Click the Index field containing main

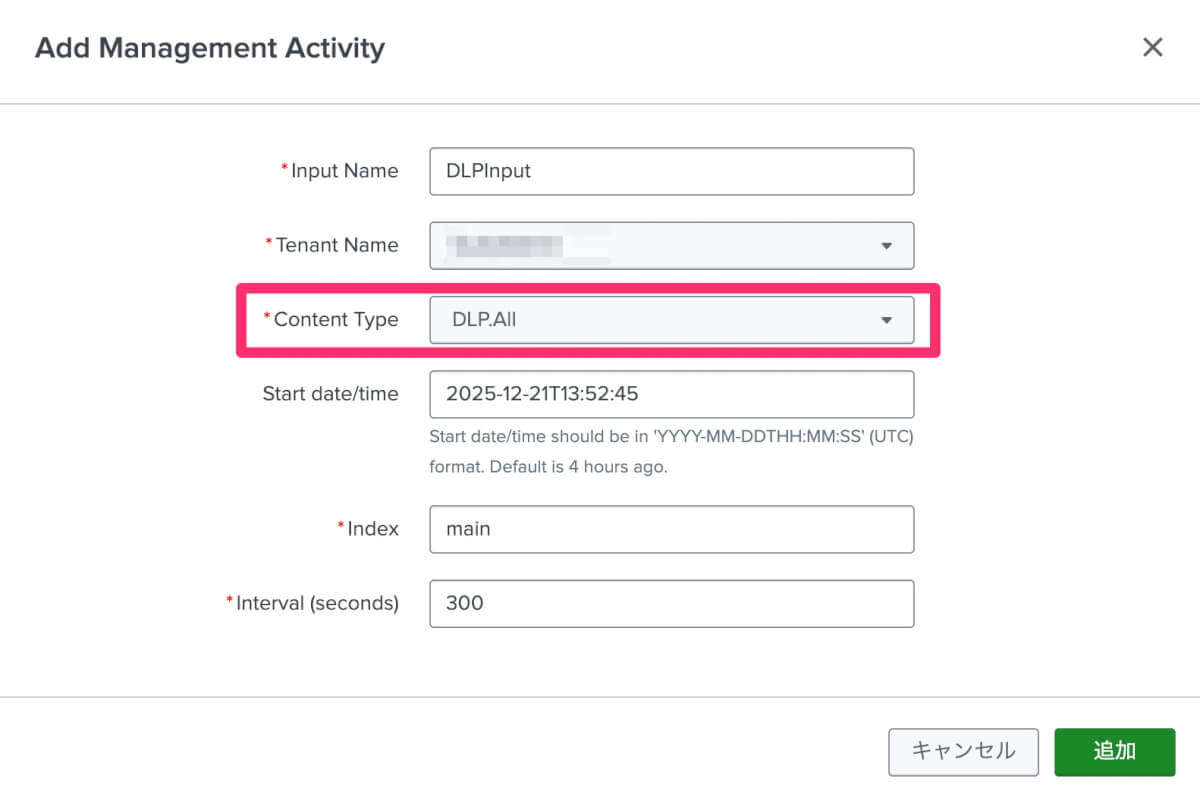pos(671,529)
